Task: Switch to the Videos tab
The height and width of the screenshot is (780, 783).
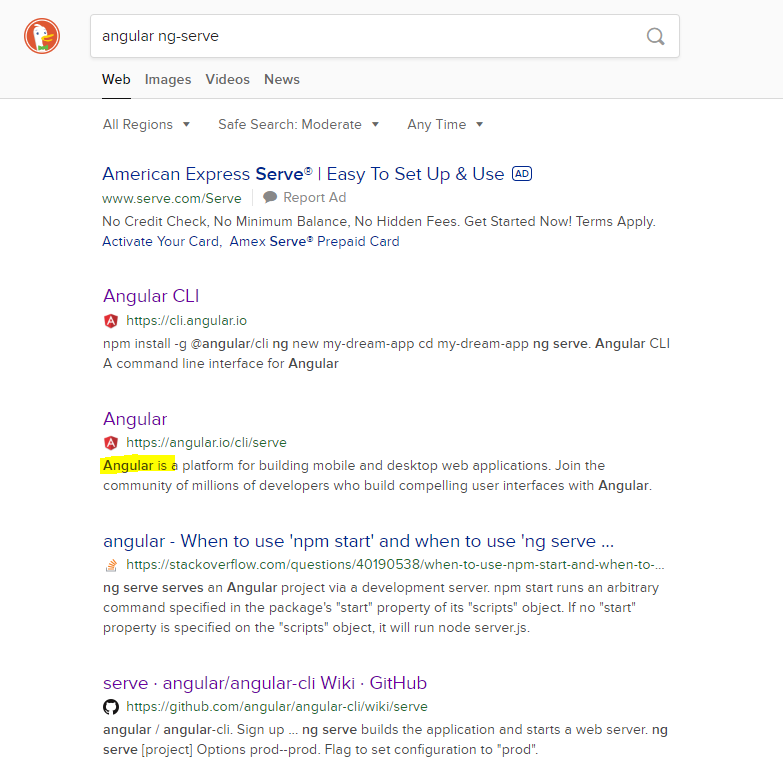Action: 227,79
